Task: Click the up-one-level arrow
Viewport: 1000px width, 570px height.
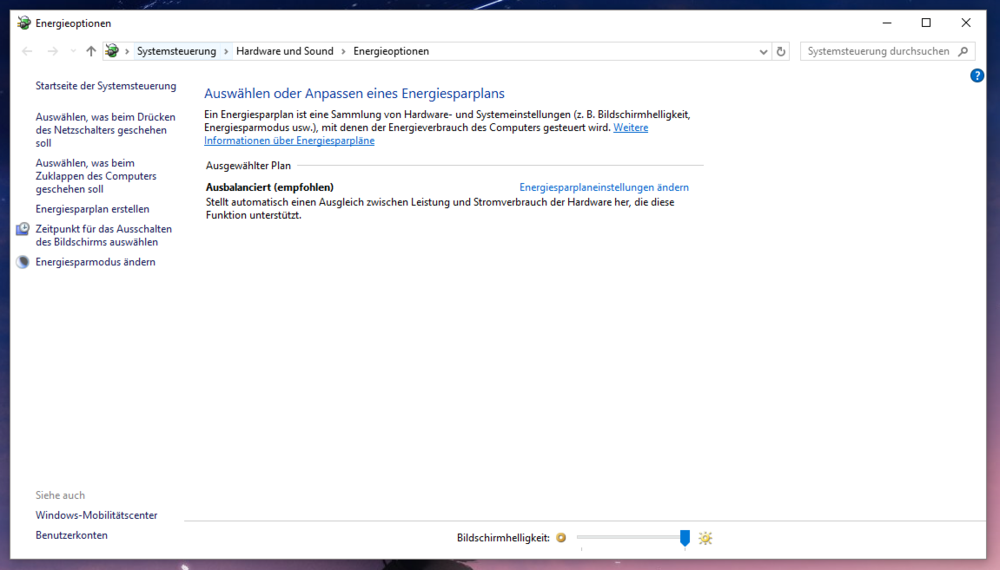Action: point(91,51)
